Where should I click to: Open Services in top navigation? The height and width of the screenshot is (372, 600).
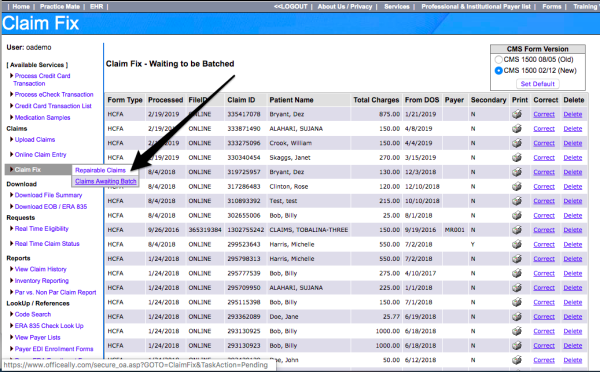397,7
